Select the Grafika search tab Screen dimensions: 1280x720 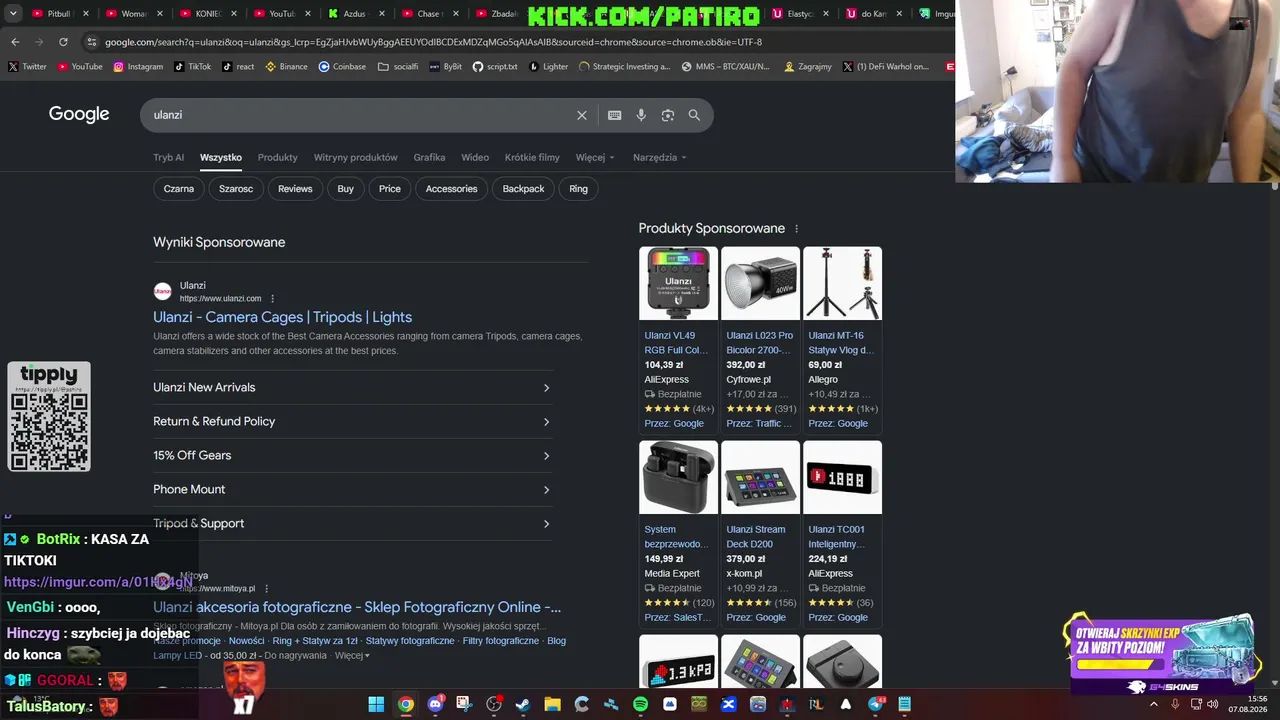click(x=429, y=157)
